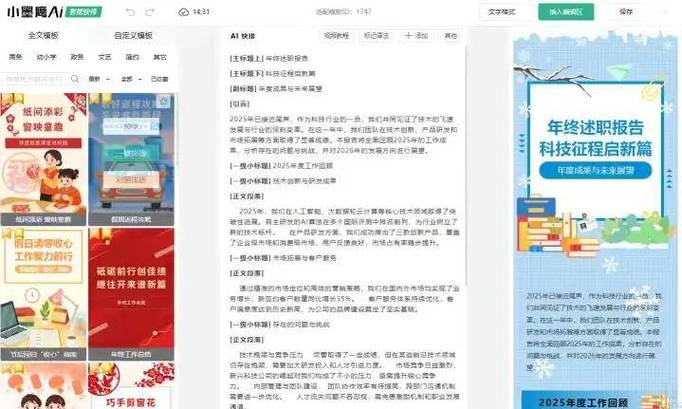Click the intro paragraph starting 2025年已接近尾声
Viewport: 682px width, 409px height.
(344, 135)
